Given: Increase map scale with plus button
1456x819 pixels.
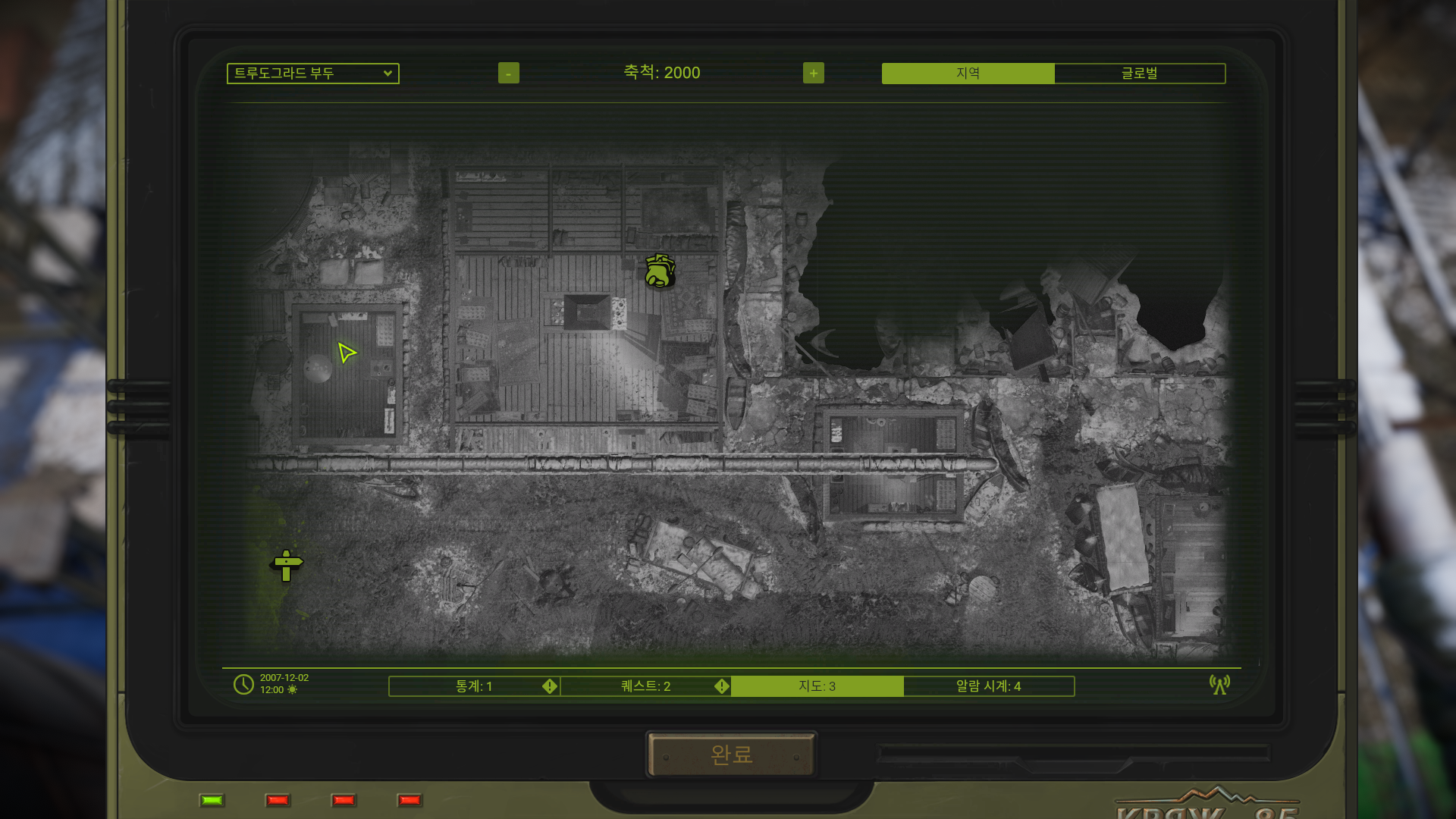Looking at the screenshot, I should 813,73.
